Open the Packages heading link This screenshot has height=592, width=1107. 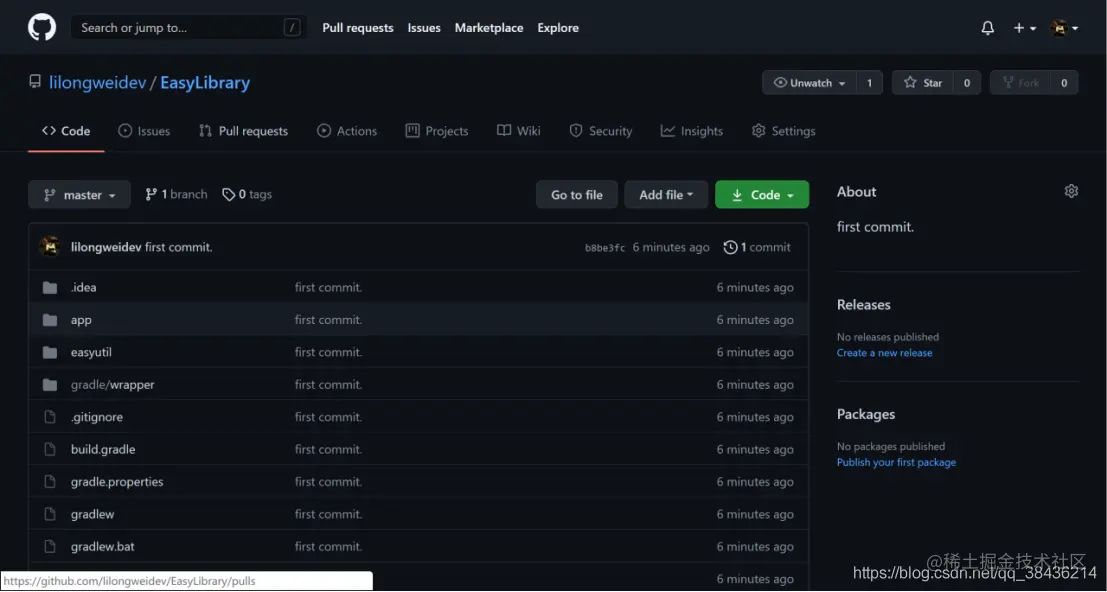[x=866, y=414]
